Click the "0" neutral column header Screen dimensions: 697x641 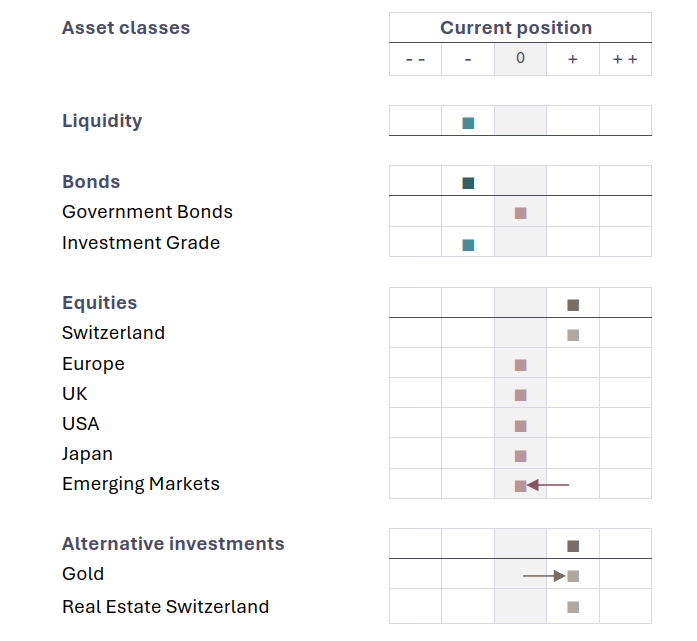coord(520,59)
